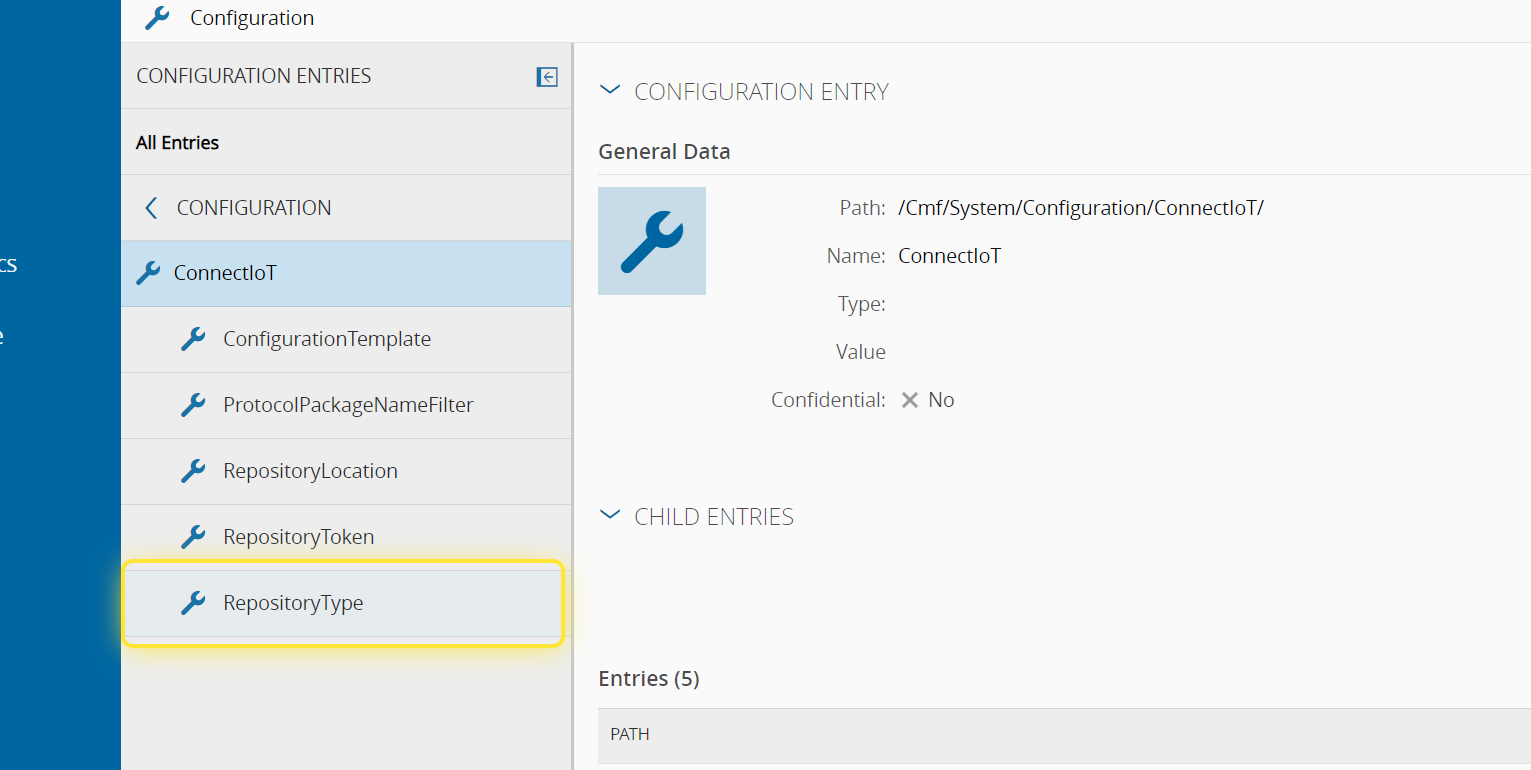The height and width of the screenshot is (770, 1531).
Task: Open the RepositoryType entry
Action: coord(293,603)
